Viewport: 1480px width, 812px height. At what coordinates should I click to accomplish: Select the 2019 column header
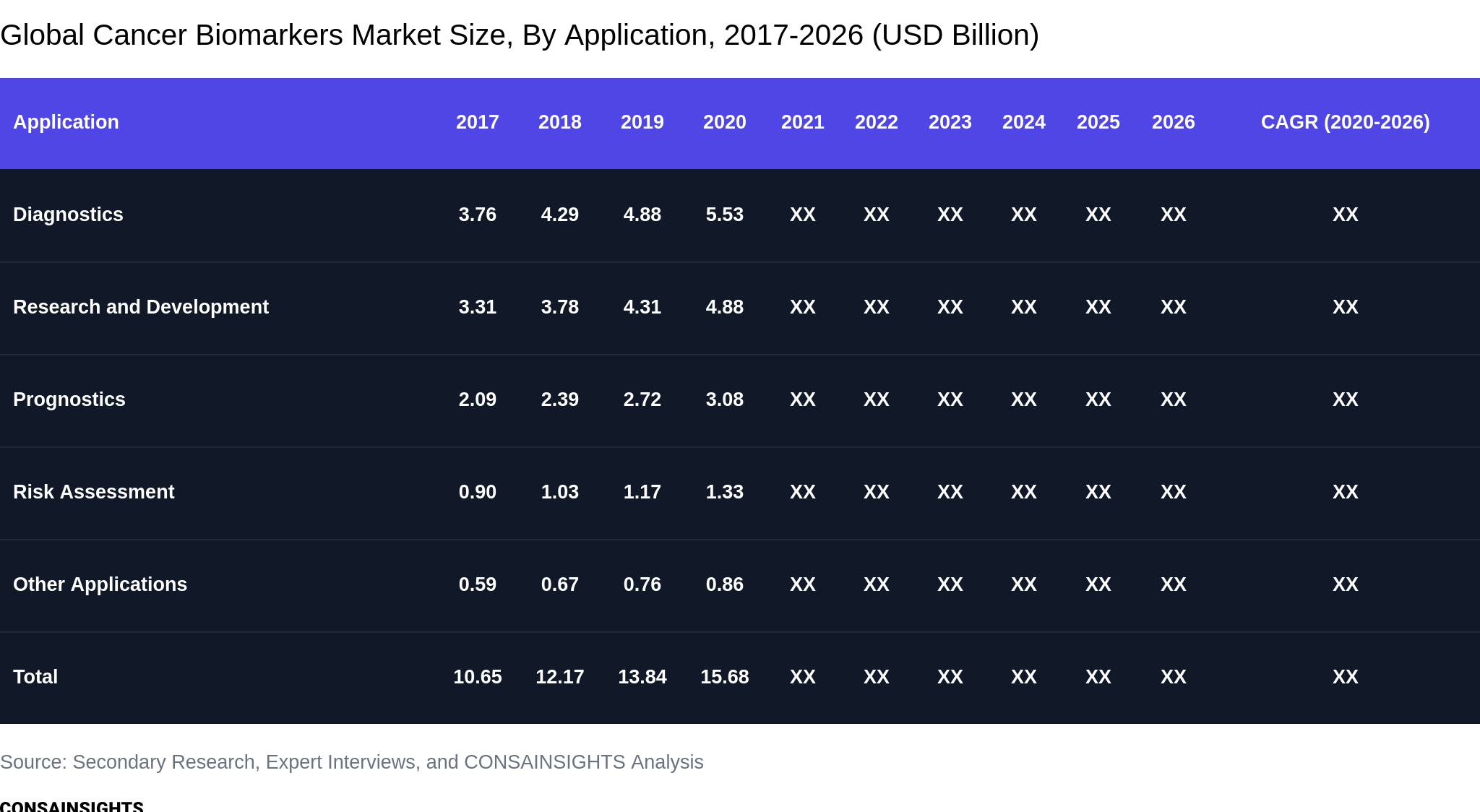642,122
